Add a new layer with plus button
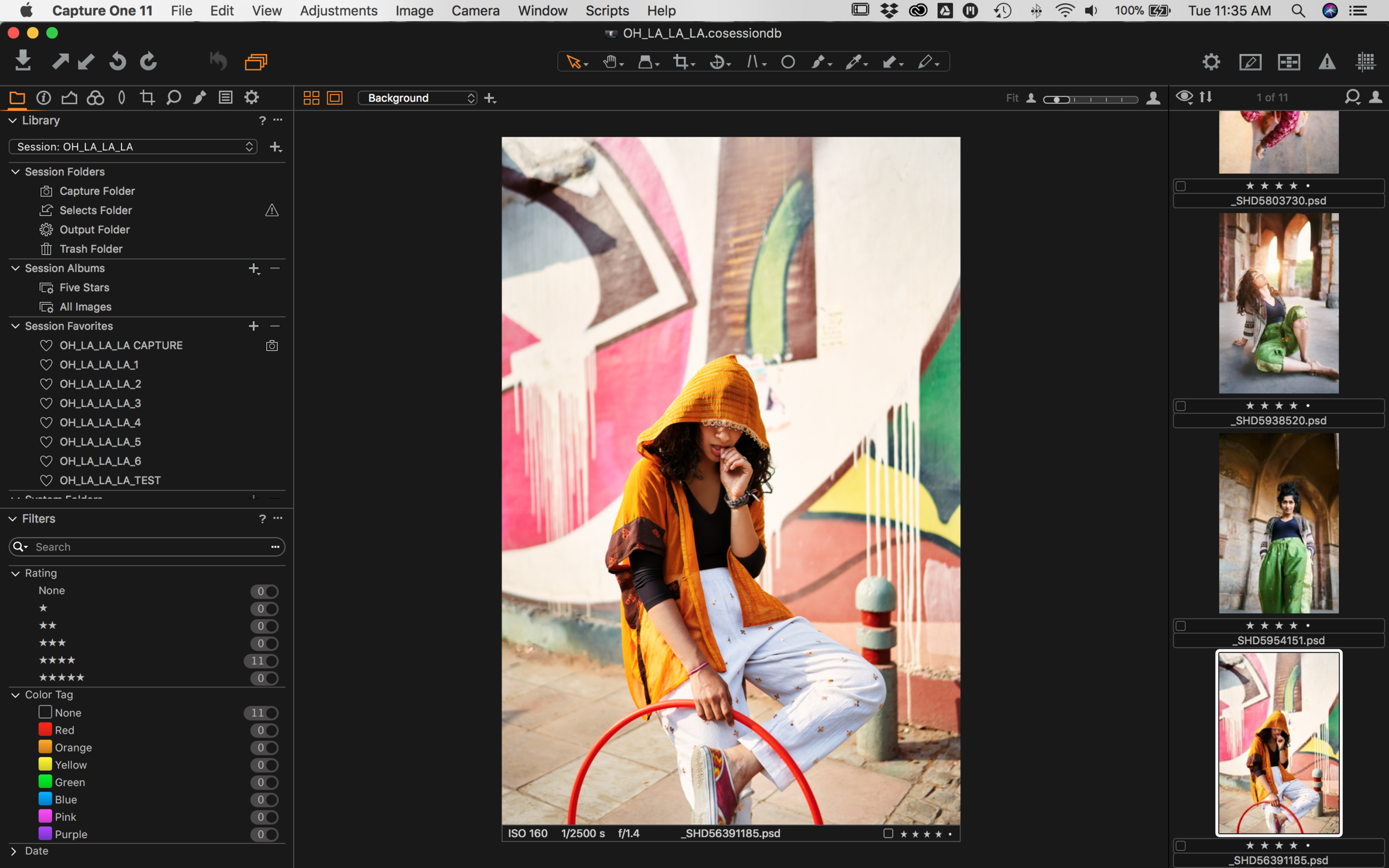 490,99
